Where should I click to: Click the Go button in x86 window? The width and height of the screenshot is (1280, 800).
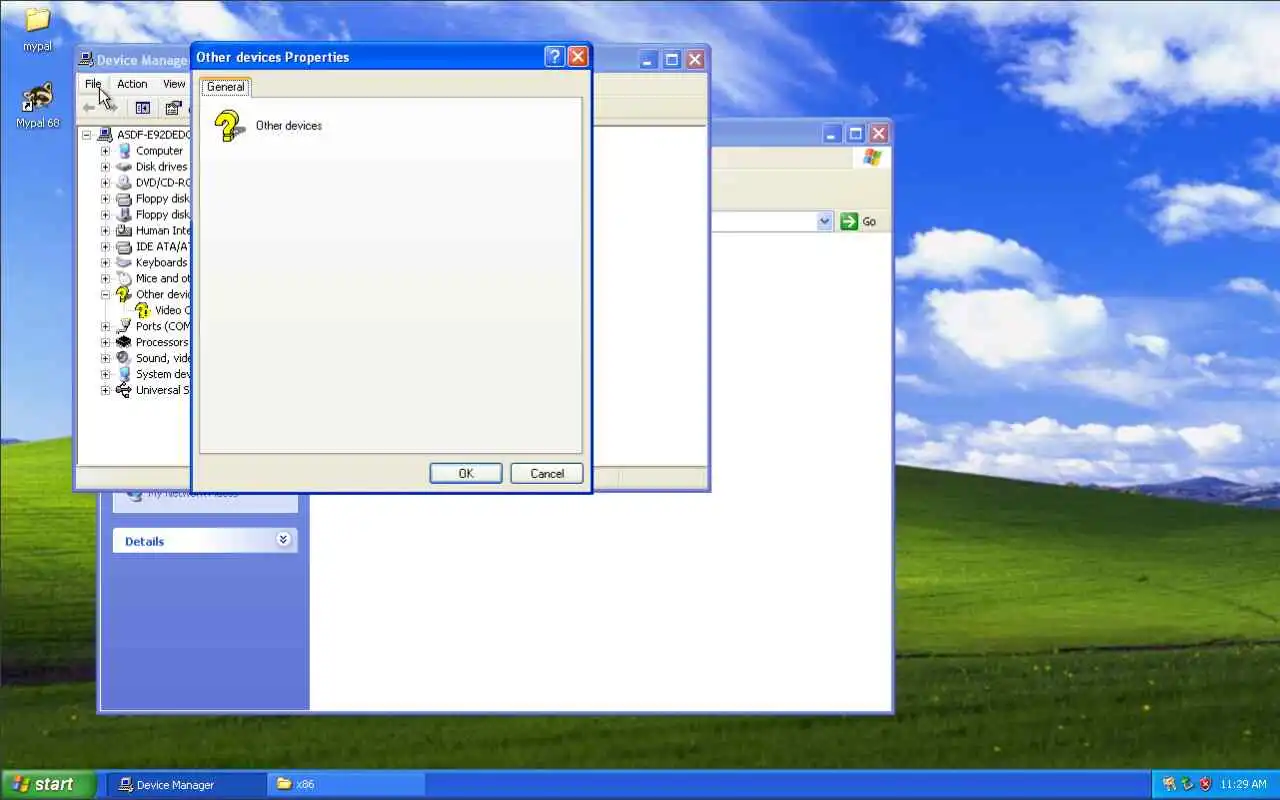coord(859,222)
